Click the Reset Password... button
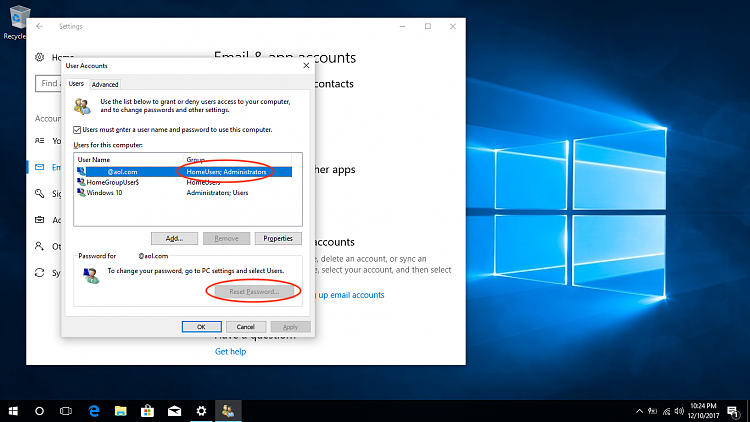 254,291
